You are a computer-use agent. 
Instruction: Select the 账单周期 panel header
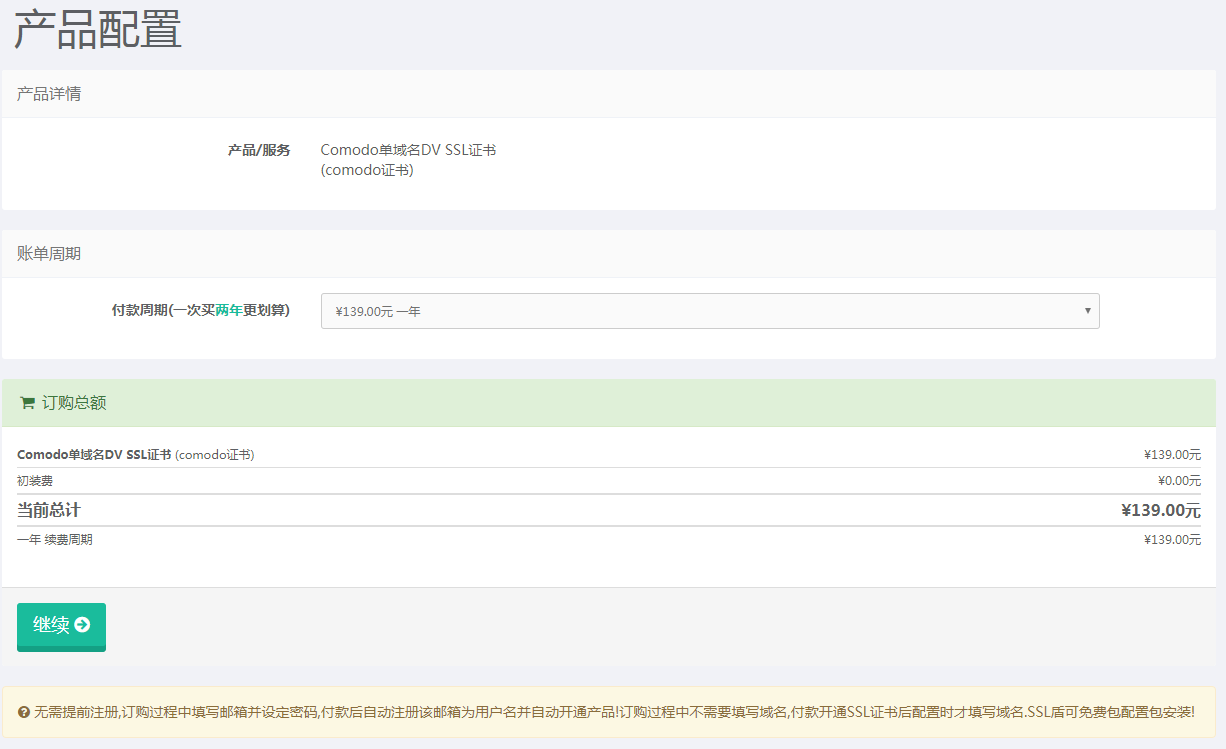click(x=49, y=254)
